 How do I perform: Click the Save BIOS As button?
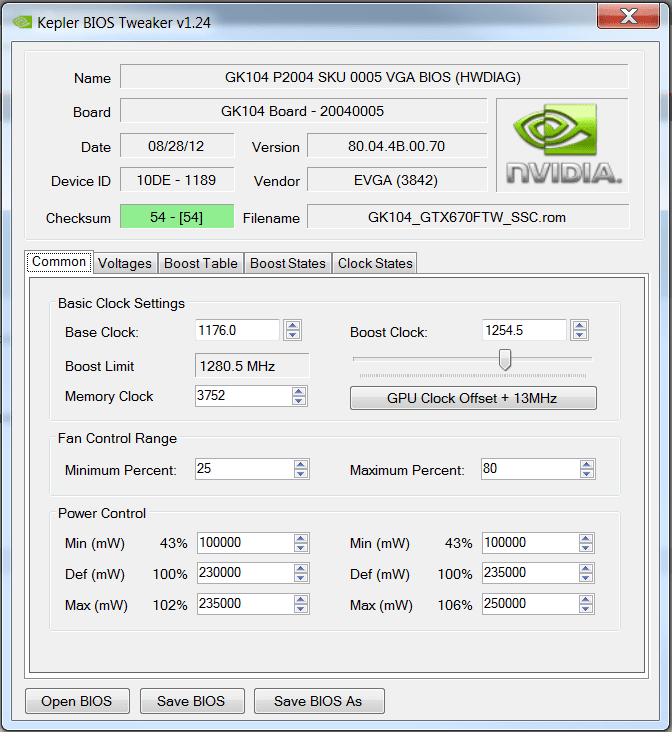point(319,701)
